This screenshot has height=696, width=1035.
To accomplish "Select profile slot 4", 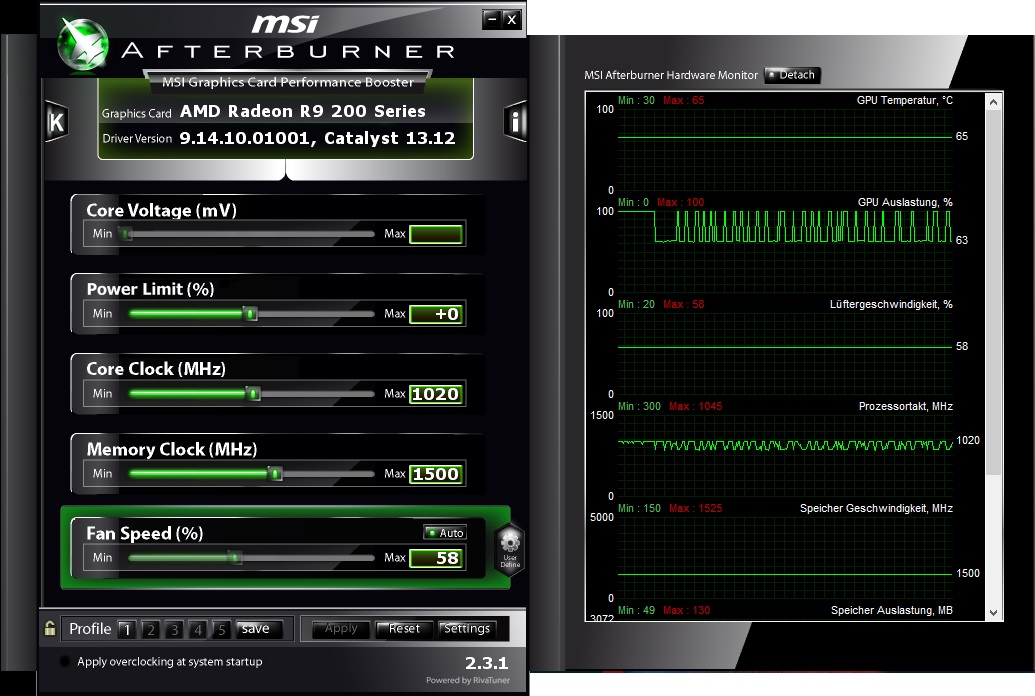I will pos(197,629).
